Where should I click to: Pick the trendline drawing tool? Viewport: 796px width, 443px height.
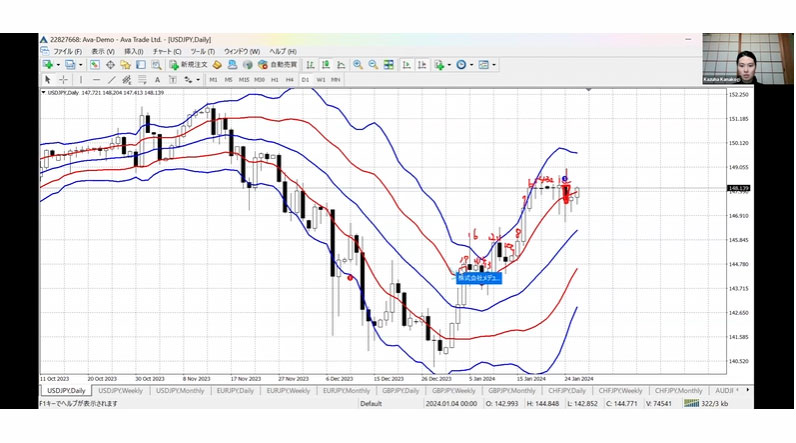[110, 79]
